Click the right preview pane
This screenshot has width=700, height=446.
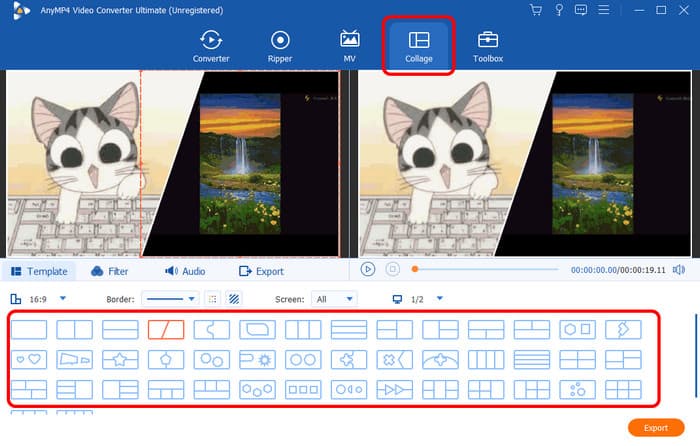pos(525,163)
